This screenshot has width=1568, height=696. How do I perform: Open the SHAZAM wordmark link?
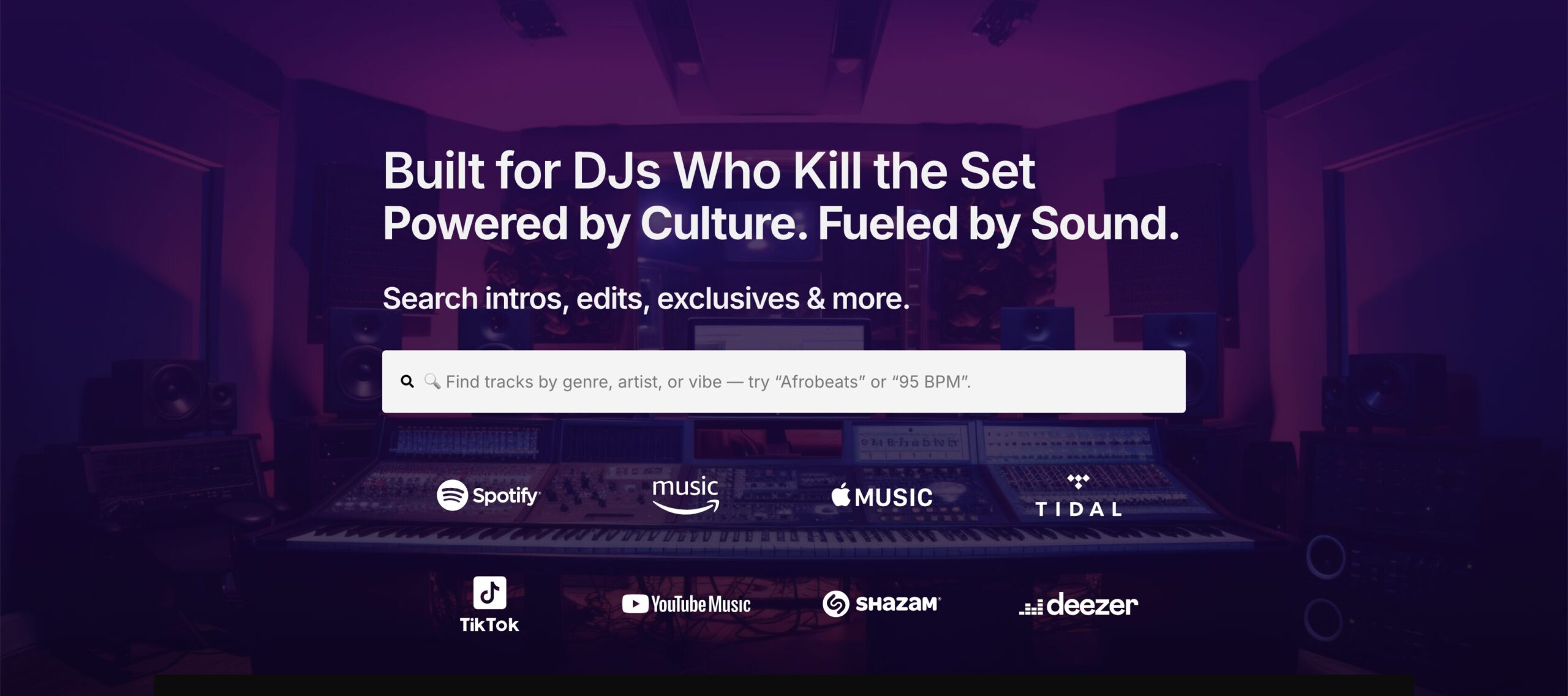(898, 604)
